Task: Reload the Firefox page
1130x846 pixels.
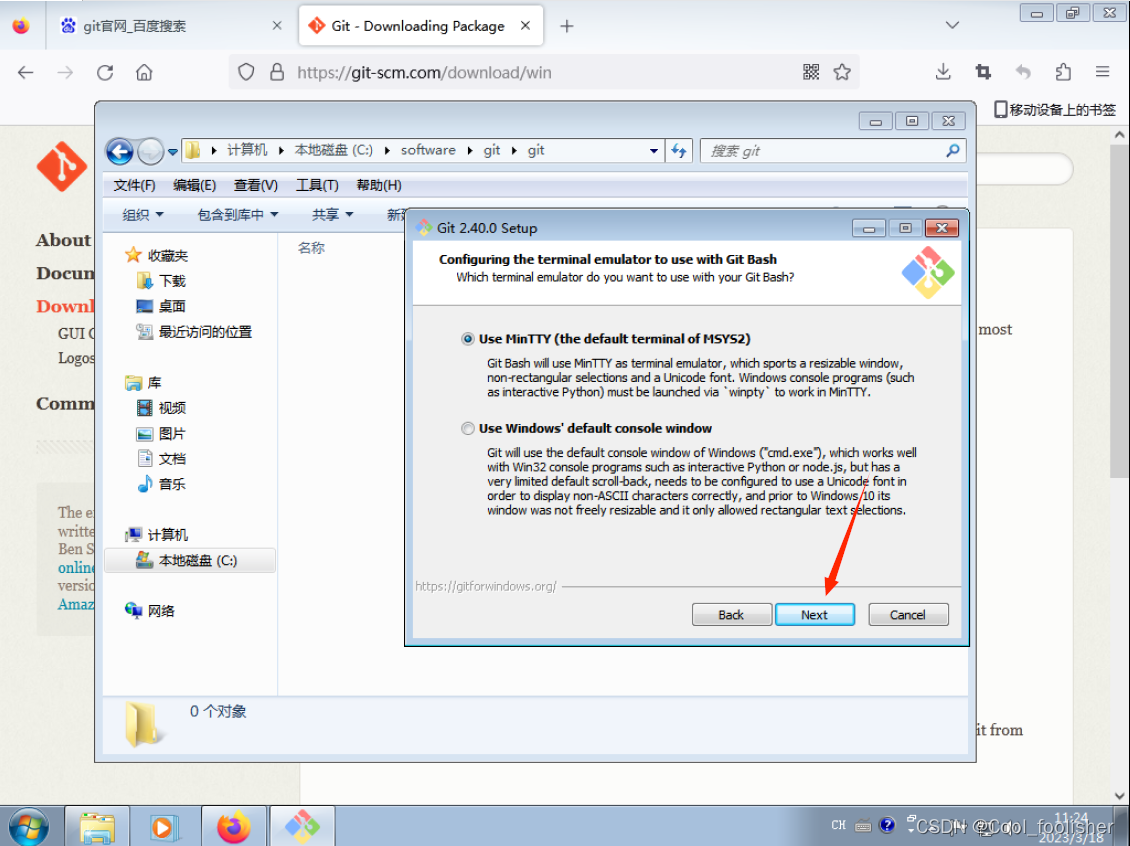Action: click(x=105, y=72)
